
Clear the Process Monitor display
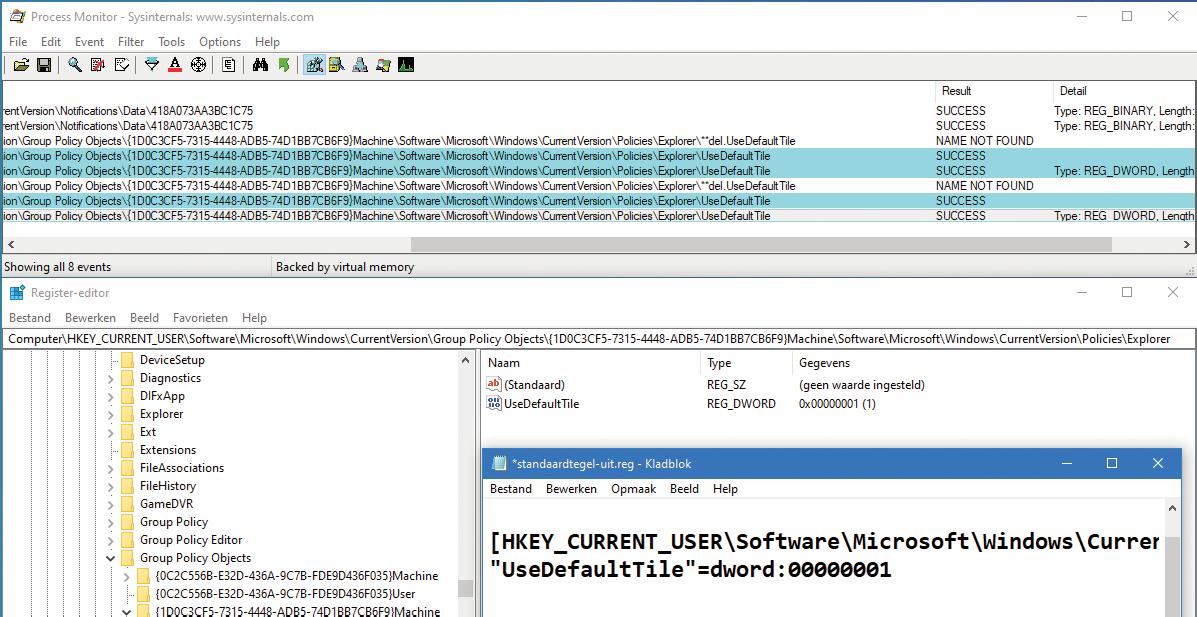coord(121,66)
